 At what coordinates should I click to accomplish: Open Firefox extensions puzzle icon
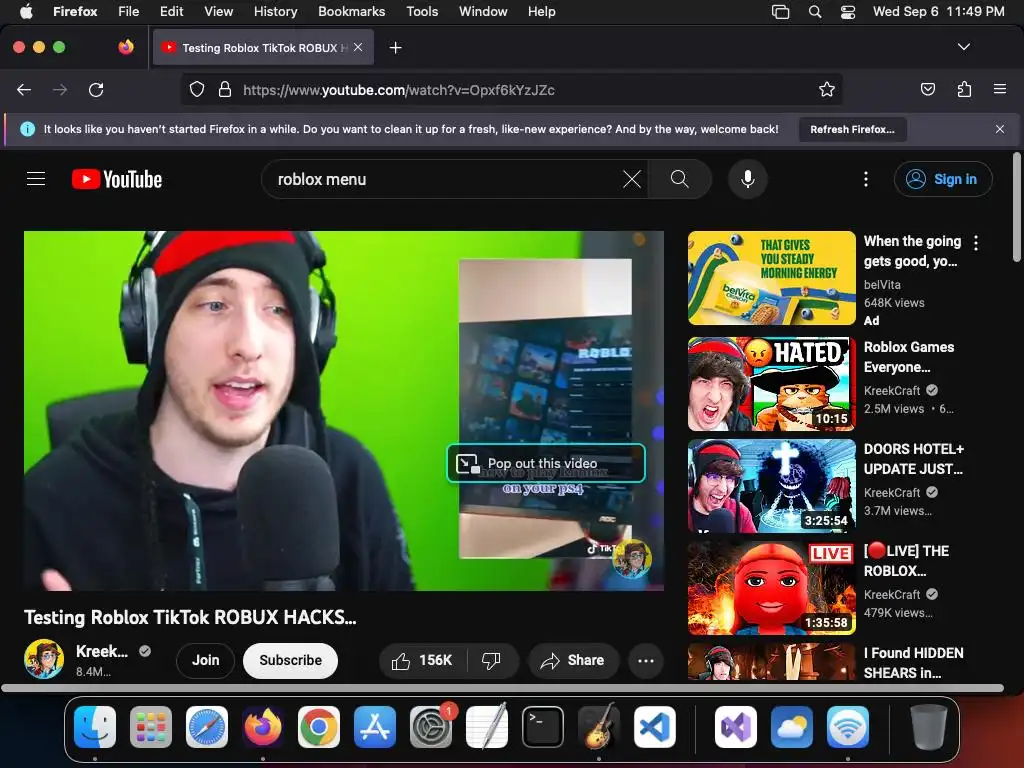964,89
